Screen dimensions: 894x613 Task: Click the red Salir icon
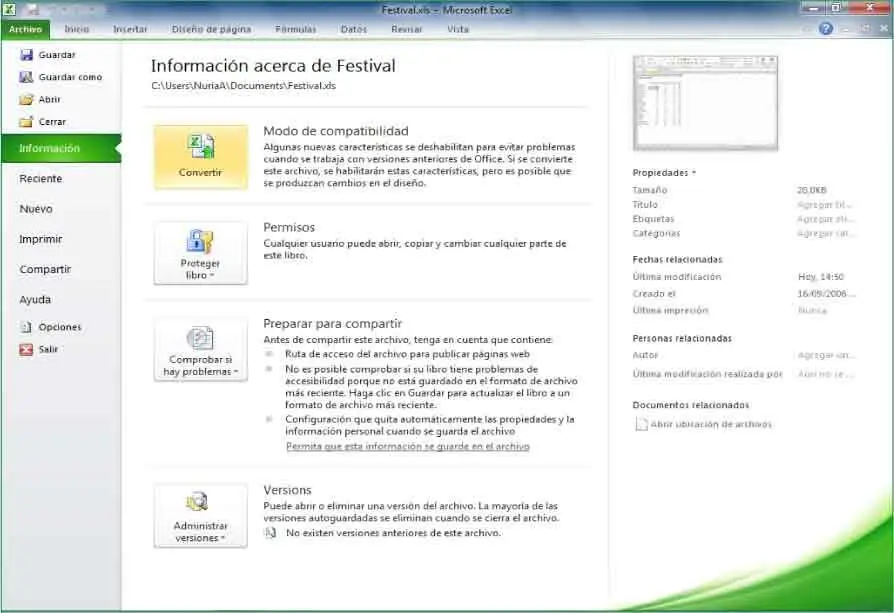pos(26,349)
